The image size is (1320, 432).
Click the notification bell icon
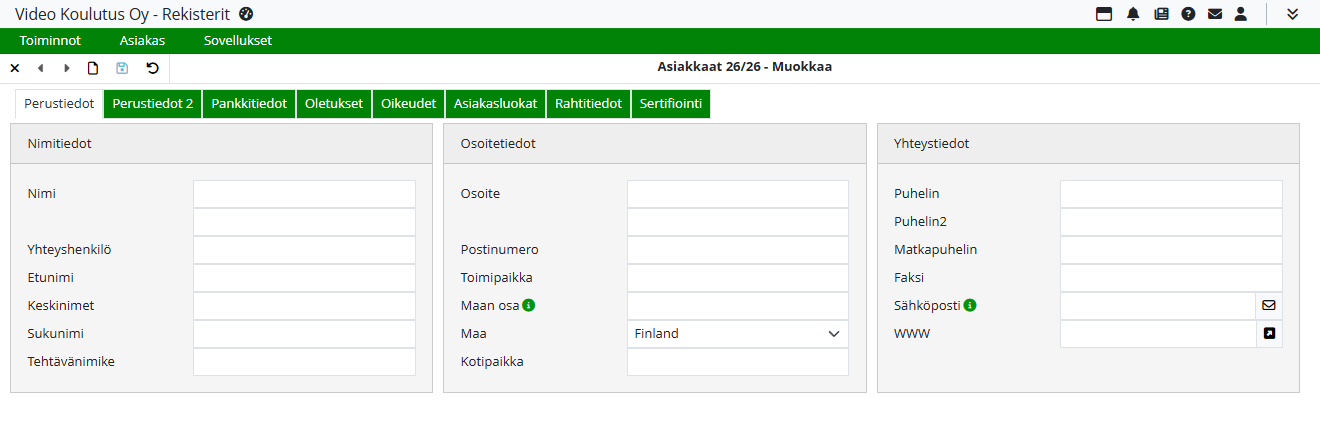(1133, 14)
